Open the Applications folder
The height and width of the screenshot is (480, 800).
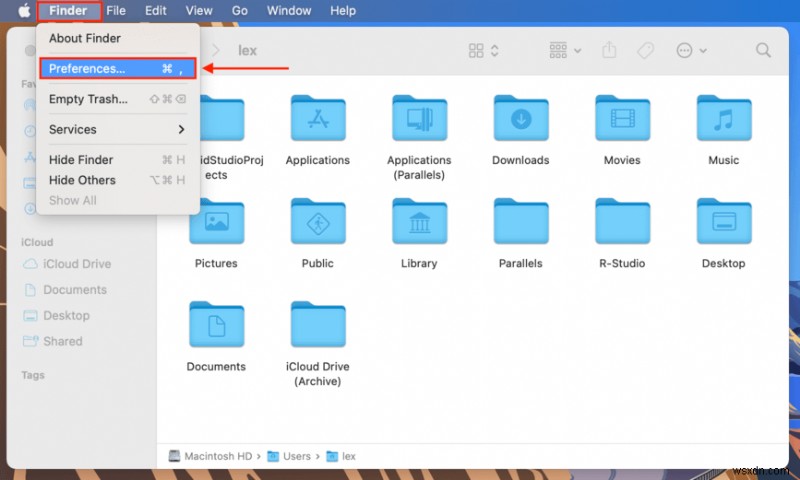tap(318, 118)
